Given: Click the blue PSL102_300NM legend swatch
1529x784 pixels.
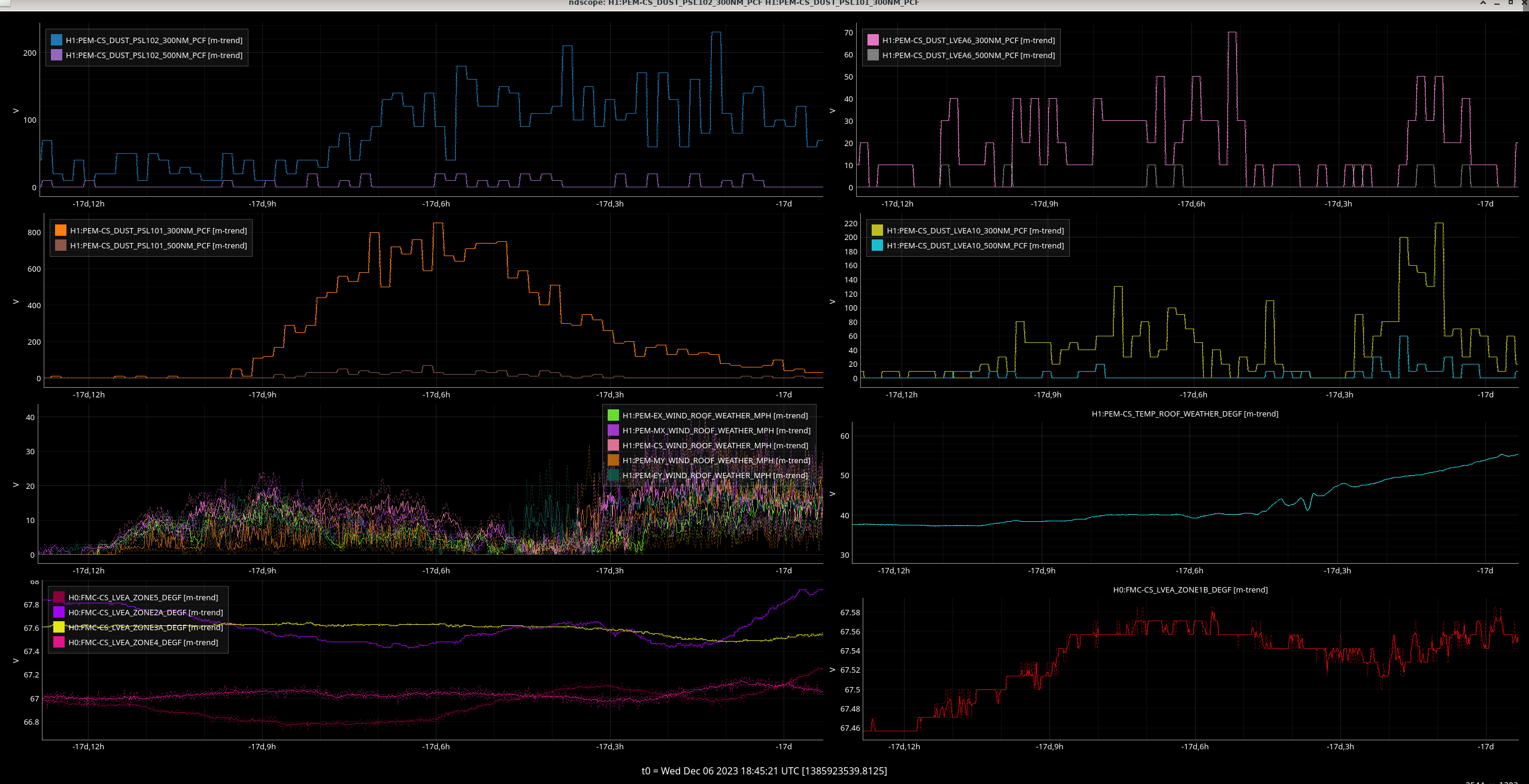Looking at the screenshot, I should 57,40.
